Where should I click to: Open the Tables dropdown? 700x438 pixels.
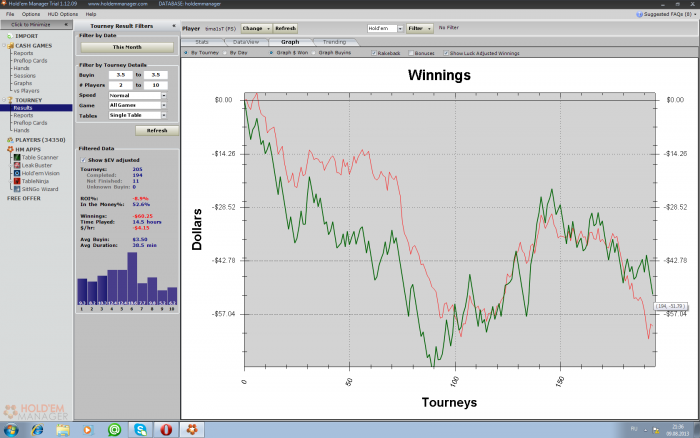pyautogui.click(x=164, y=115)
